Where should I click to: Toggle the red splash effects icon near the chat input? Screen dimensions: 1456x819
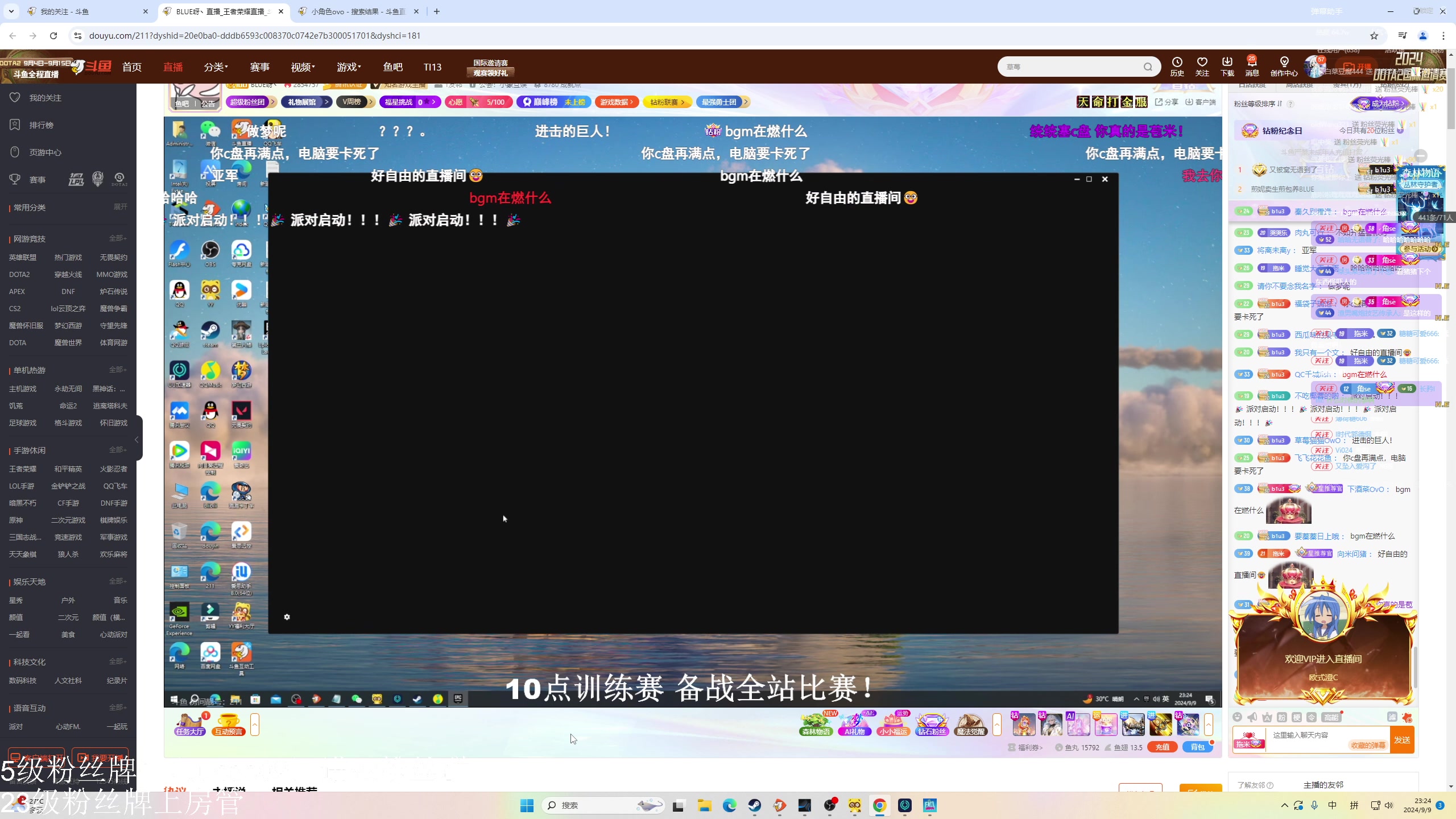(1407, 717)
